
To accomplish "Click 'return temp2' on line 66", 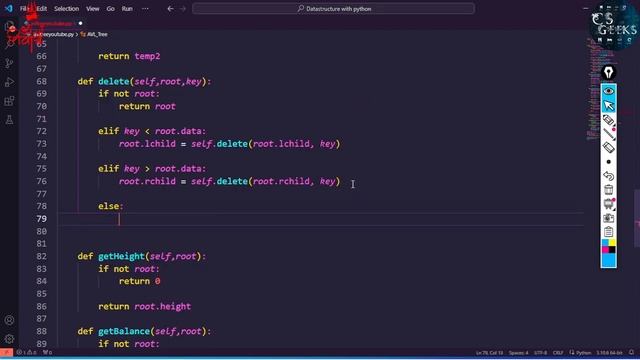I will (129, 56).
